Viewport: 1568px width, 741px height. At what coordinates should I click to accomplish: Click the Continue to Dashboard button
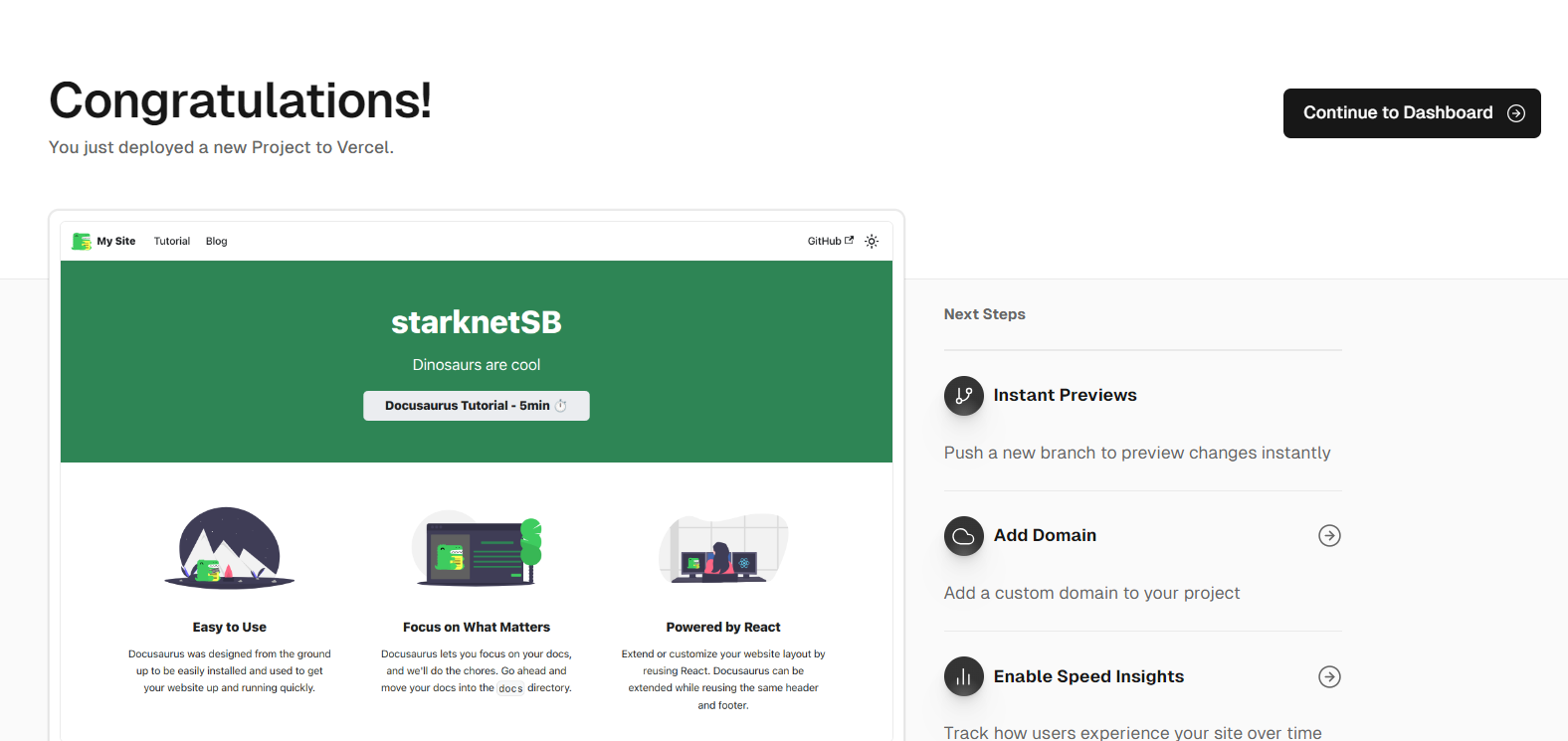coord(1412,113)
